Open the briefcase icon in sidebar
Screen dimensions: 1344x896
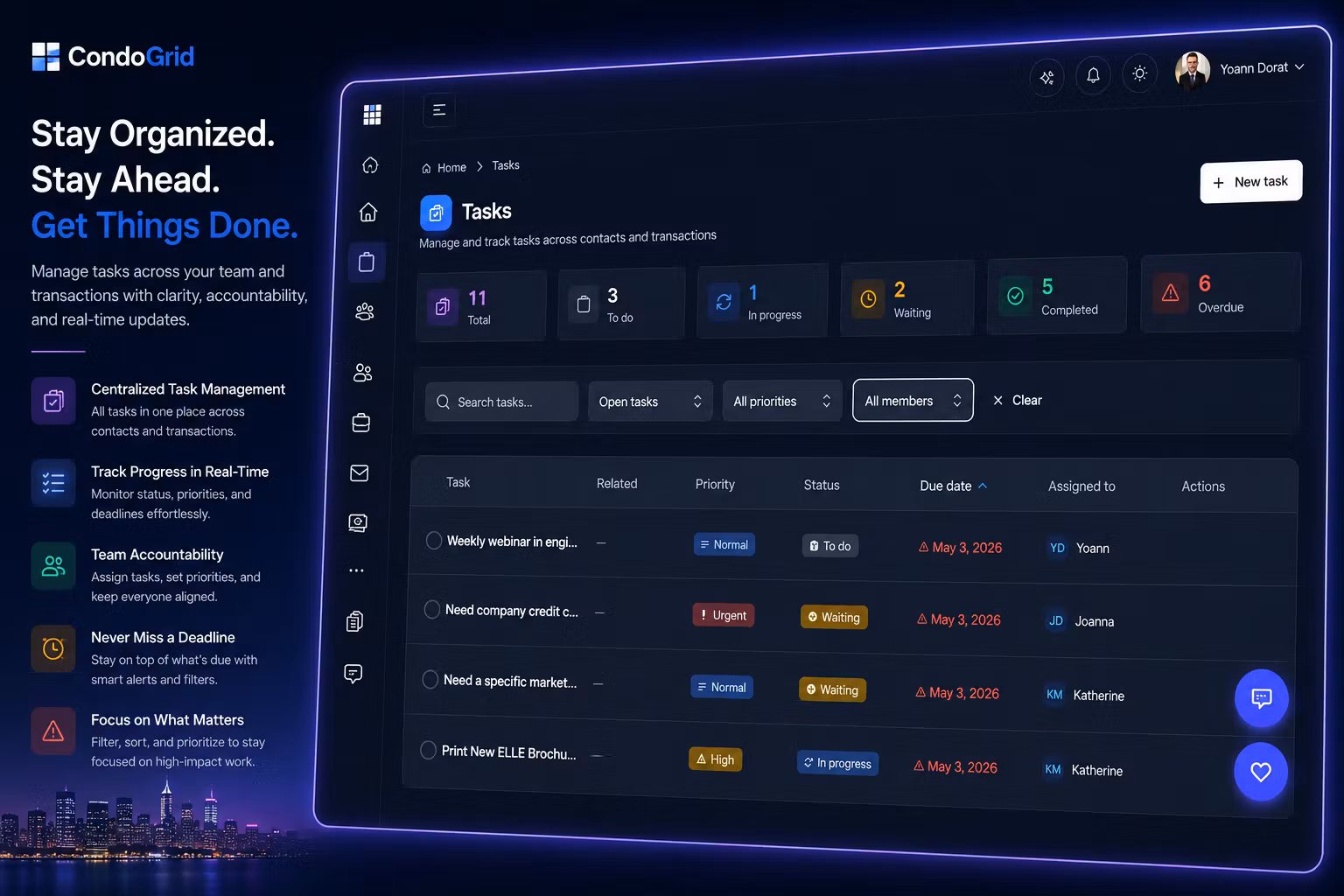click(x=361, y=423)
